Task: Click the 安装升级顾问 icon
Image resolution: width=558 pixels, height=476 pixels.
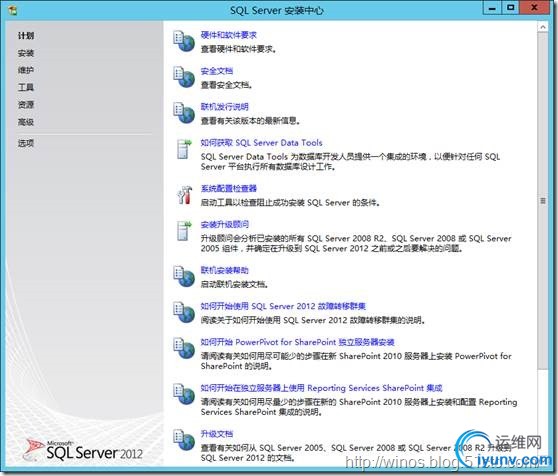Action: coord(184,231)
